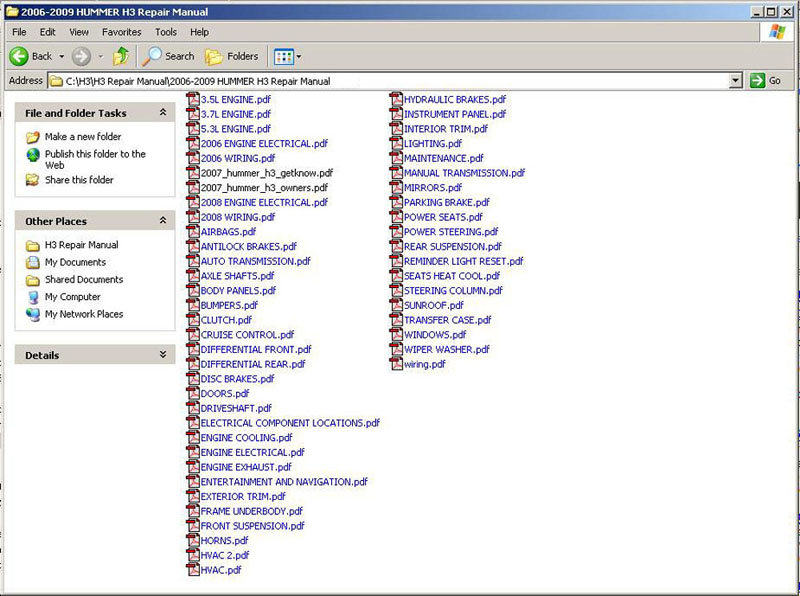Expand the Address bar dropdown
The width and height of the screenshot is (800, 596).
tap(735, 81)
